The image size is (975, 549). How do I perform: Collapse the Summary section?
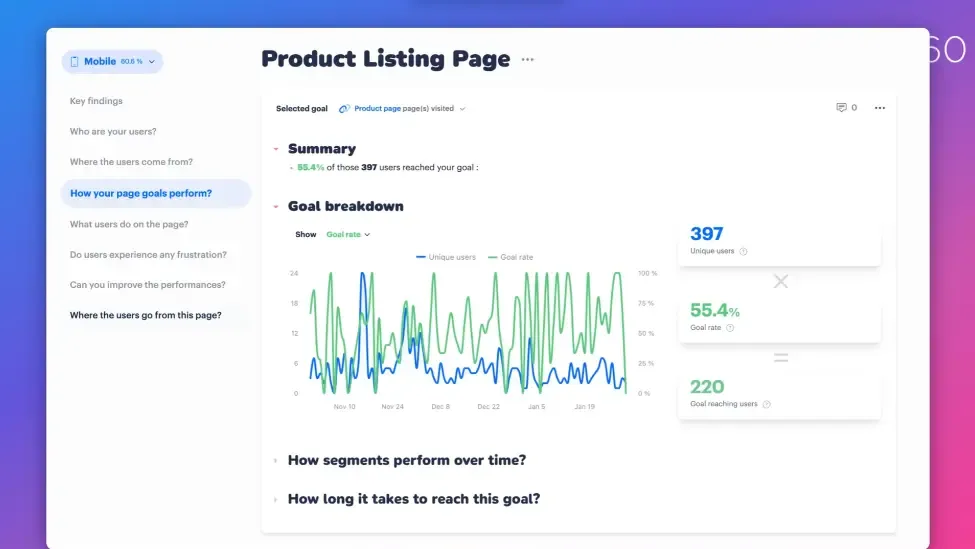coord(275,149)
